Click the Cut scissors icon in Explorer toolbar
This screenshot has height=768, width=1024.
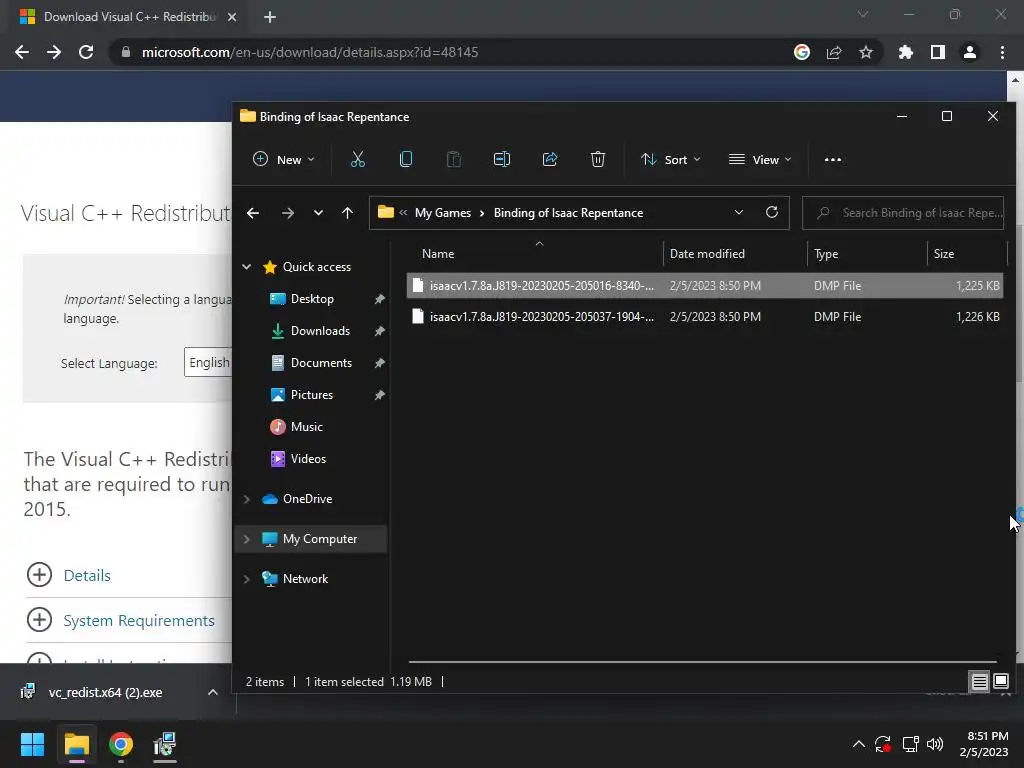pos(357,159)
